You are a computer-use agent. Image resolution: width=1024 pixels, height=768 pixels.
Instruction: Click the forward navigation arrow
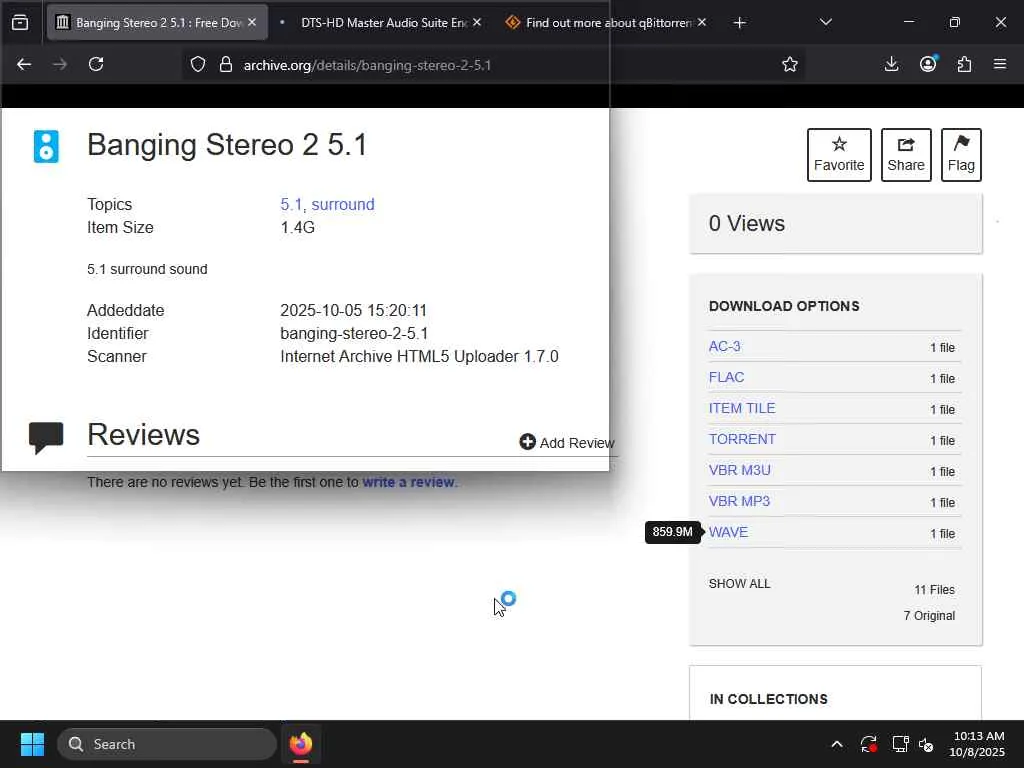pos(59,64)
